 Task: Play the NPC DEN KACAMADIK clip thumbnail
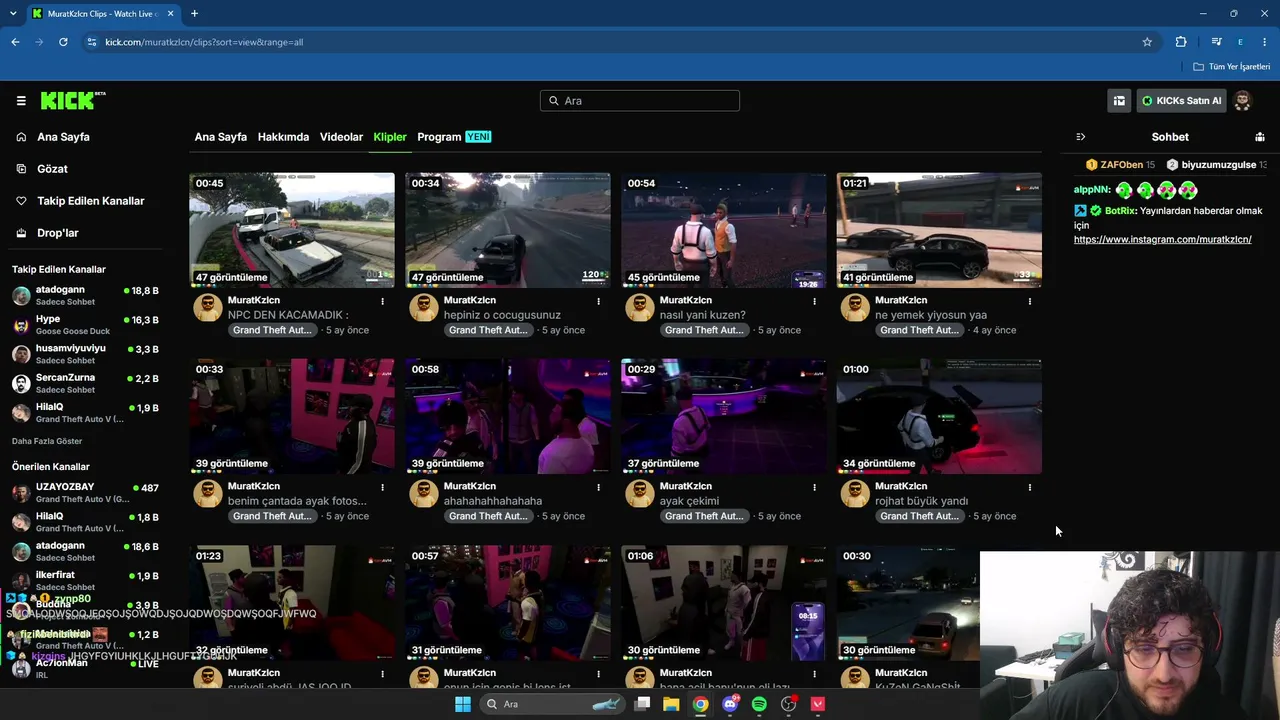(292, 230)
